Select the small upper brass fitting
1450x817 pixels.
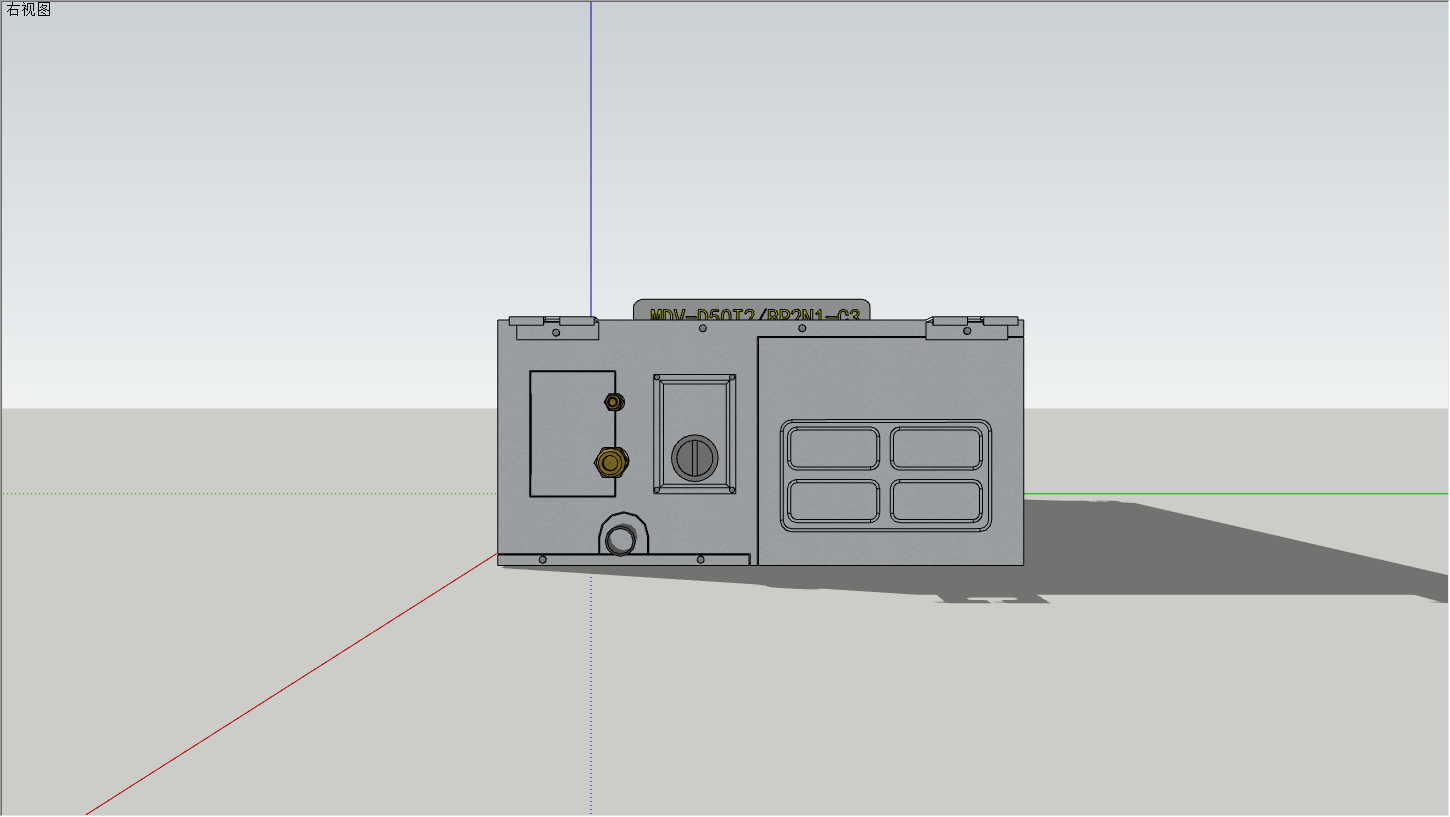point(614,402)
